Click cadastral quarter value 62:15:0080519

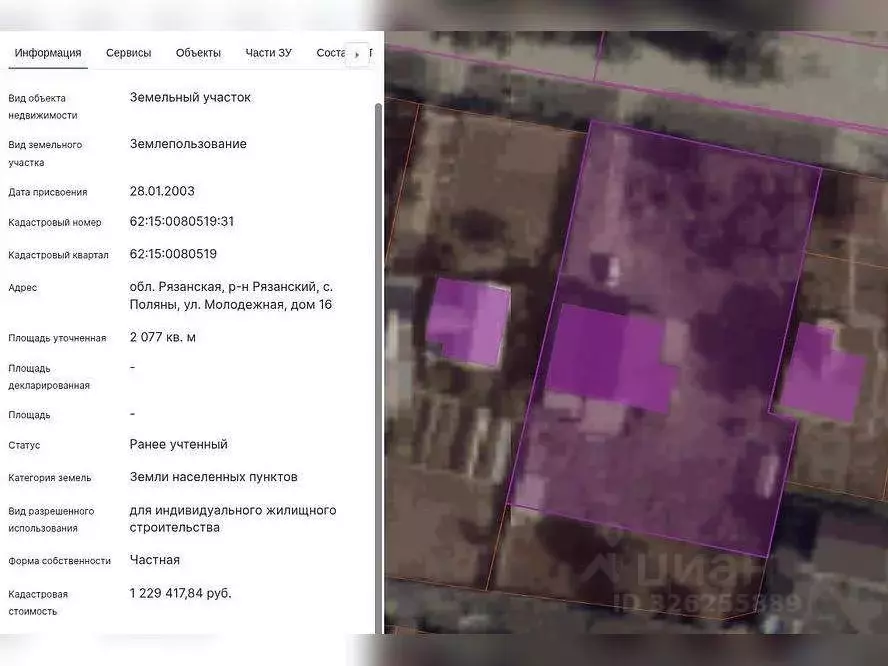[173, 254]
